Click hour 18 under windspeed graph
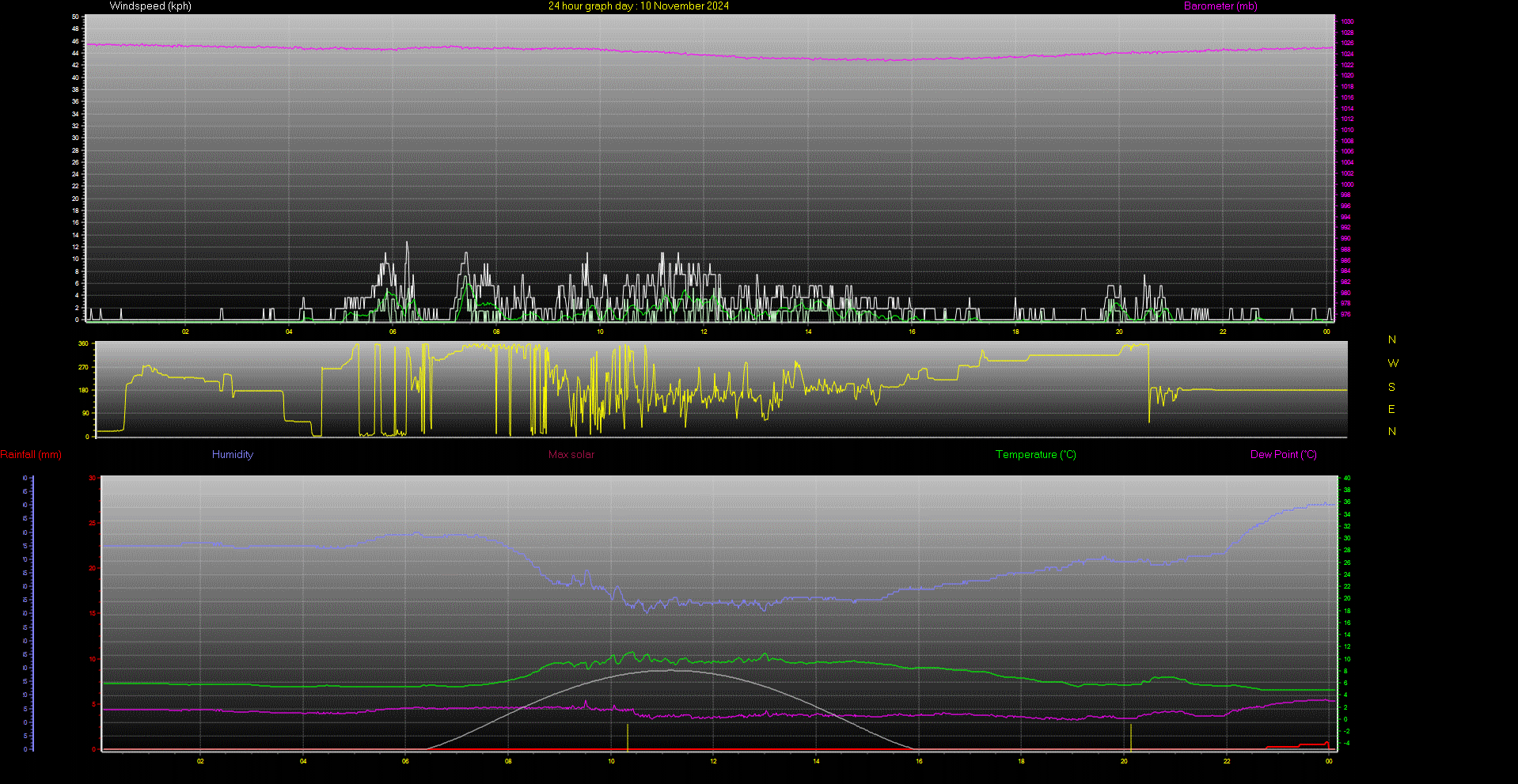Image resolution: width=1518 pixels, height=784 pixels. tap(1015, 331)
